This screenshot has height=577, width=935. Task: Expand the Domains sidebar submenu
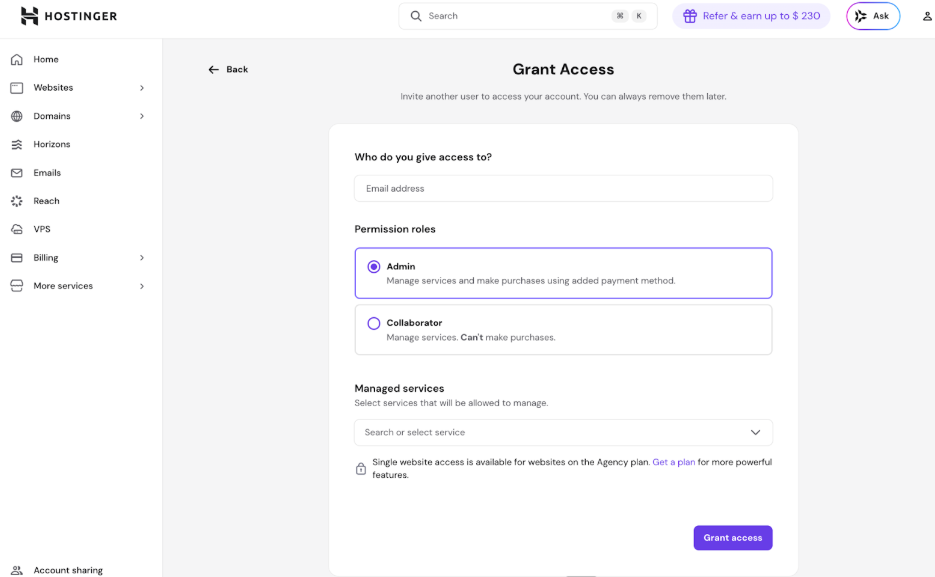point(142,116)
